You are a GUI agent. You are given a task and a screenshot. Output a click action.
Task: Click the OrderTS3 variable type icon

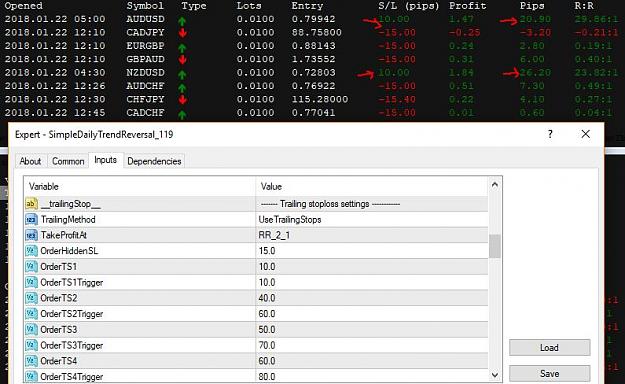coord(31,329)
